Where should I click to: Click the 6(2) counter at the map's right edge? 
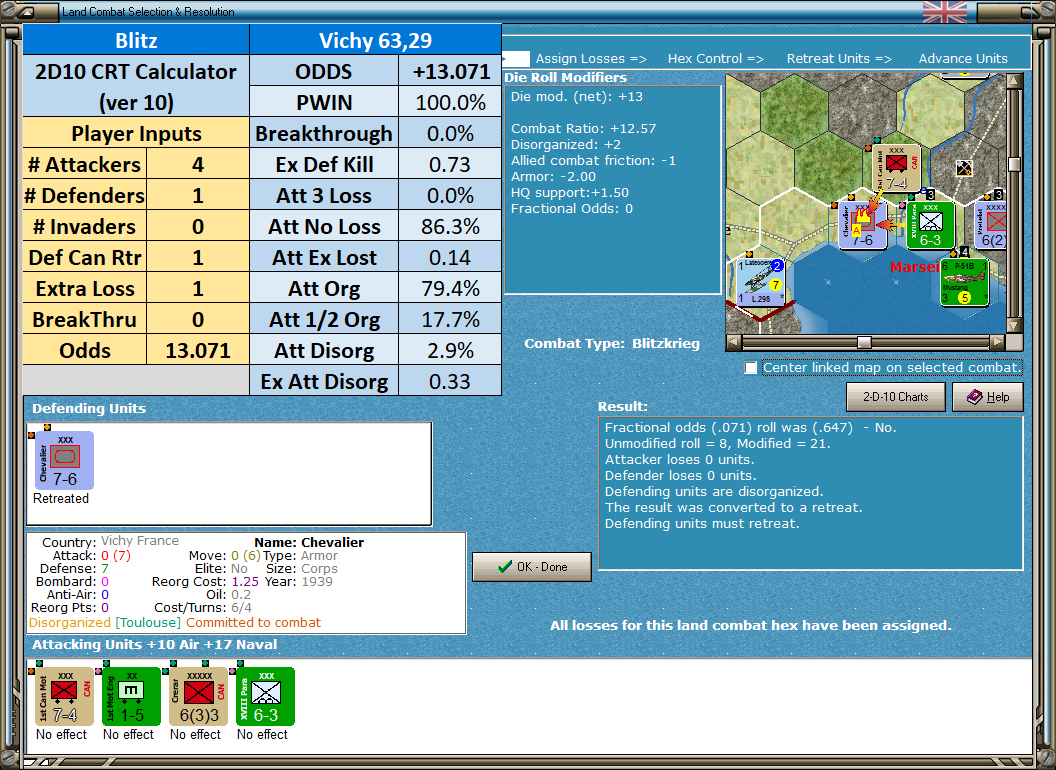[x=991, y=226]
